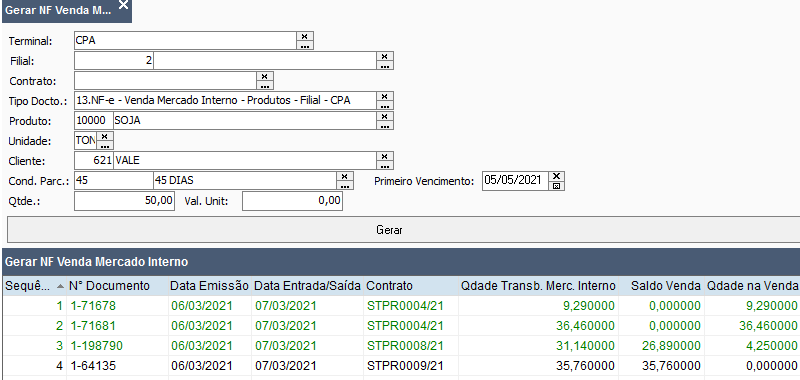The width and height of the screenshot is (800, 380).
Task: Open Tipo Docto. lookup with ellipsis button
Action: [x=385, y=105]
